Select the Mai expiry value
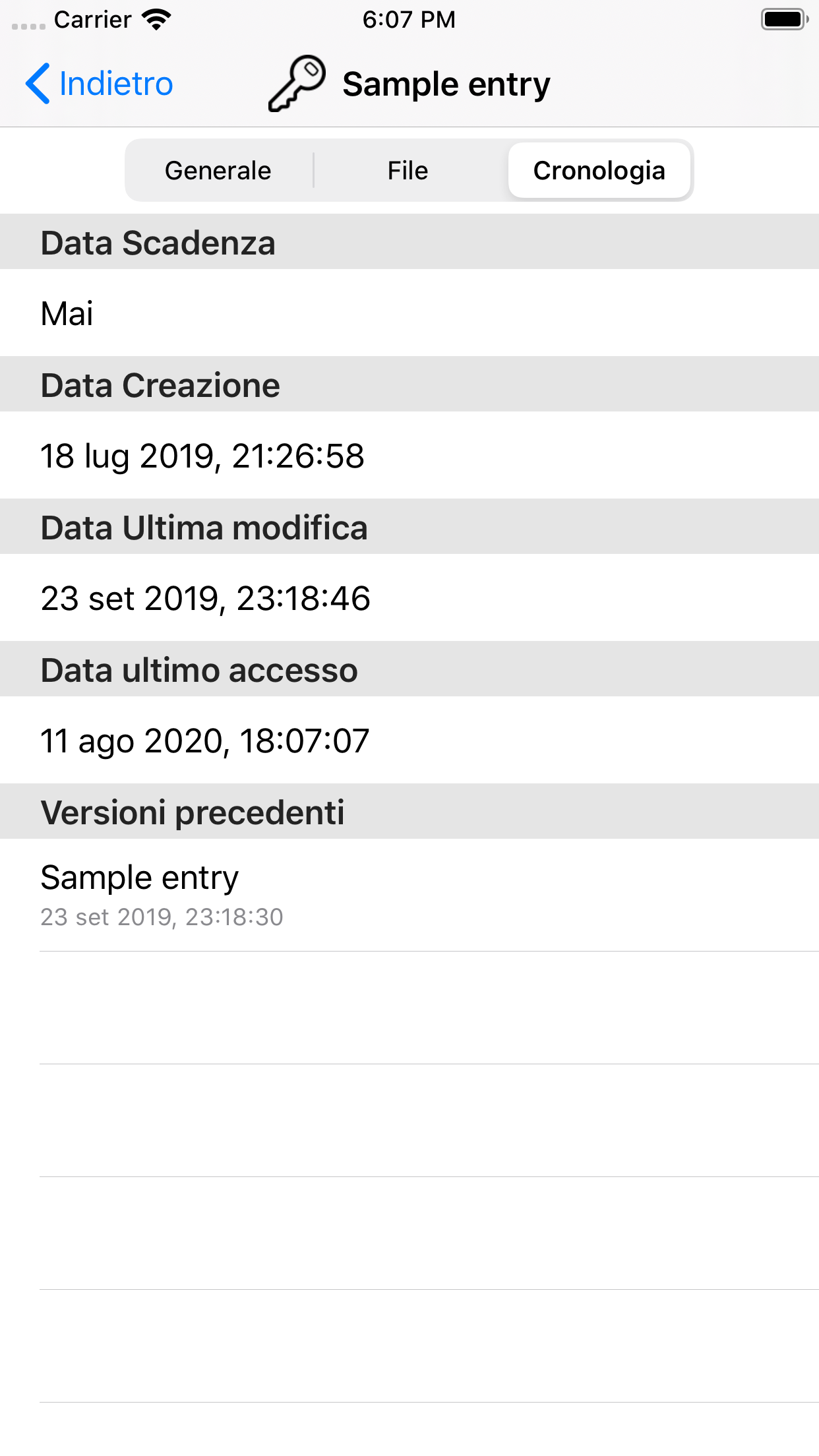Viewport: 819px width, 1456px height. [x=67, y=315]
